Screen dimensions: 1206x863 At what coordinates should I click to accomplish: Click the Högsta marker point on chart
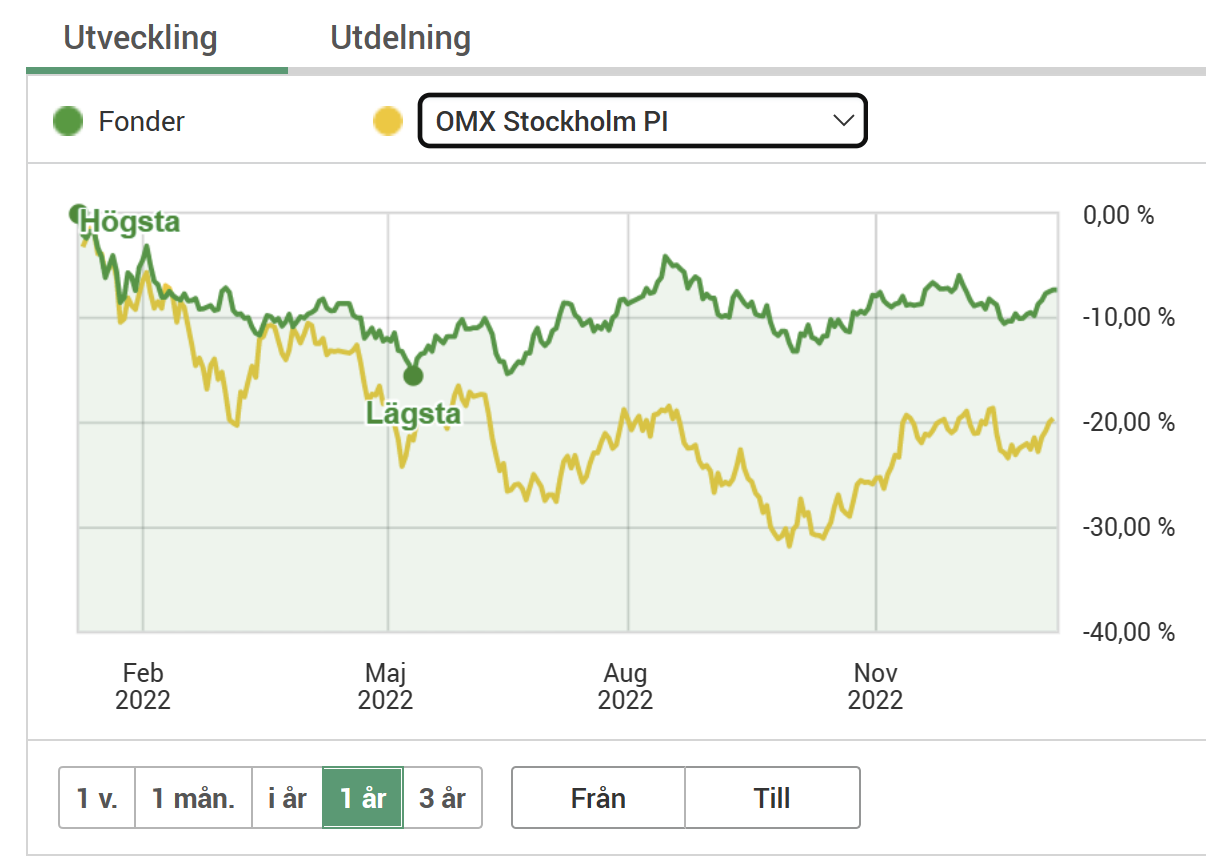pyautogui.click(x=79, y=213)
